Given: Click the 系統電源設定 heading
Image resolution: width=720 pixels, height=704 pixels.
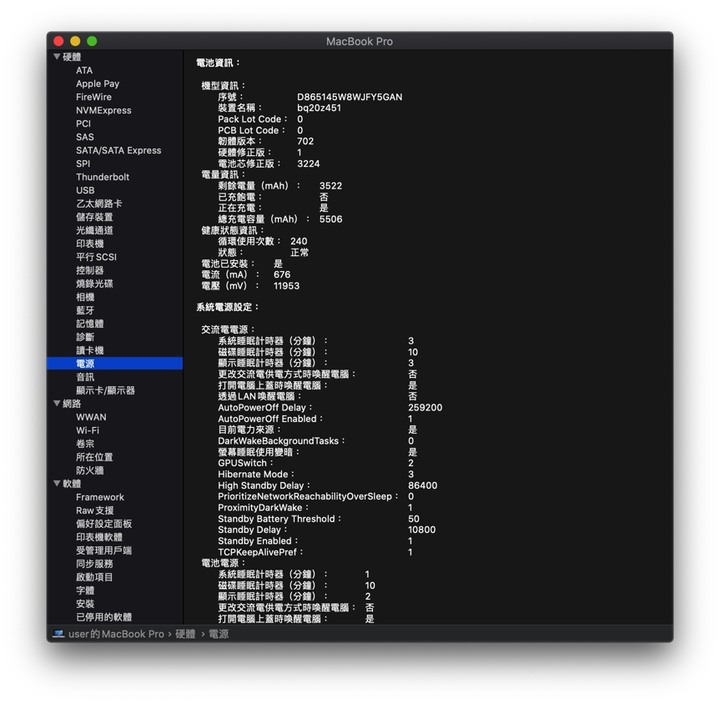Looking at the screenshot, I should (x=227, y=307).
